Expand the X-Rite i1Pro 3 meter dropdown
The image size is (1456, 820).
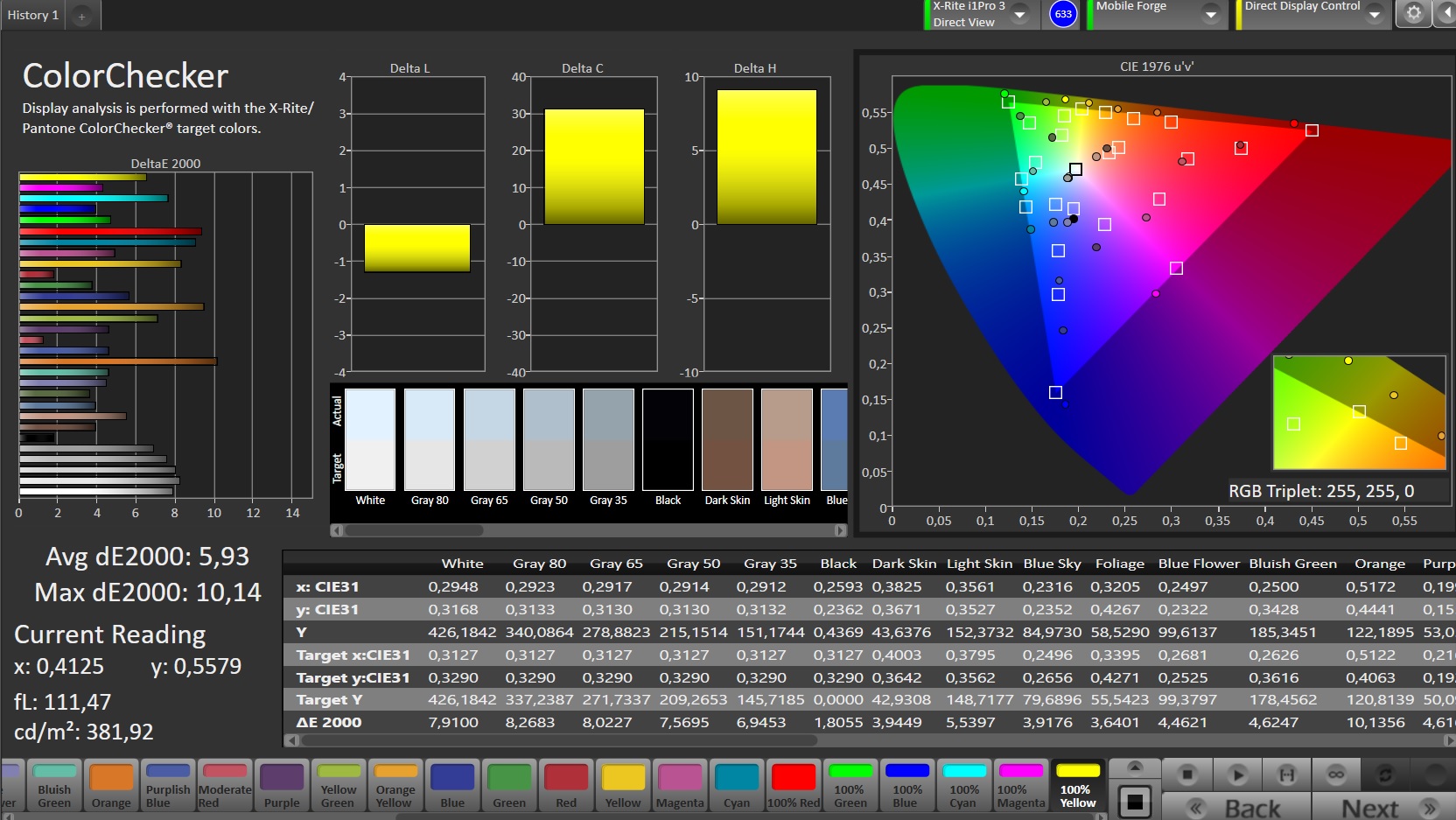1019,14
